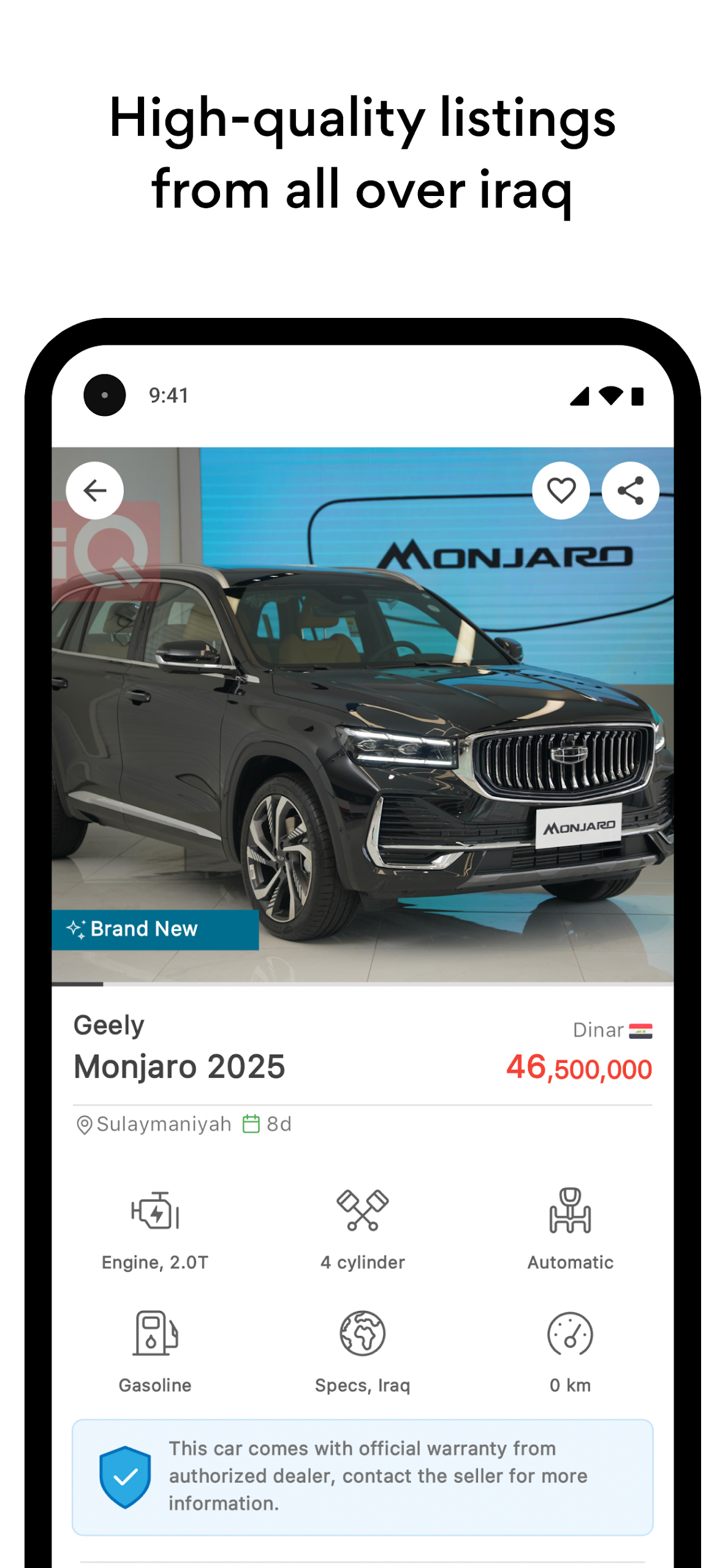725x1568 pixels.
Task: Select the engine 2.0T icon
Action: pyautogui.click(x=155, y=1210)
